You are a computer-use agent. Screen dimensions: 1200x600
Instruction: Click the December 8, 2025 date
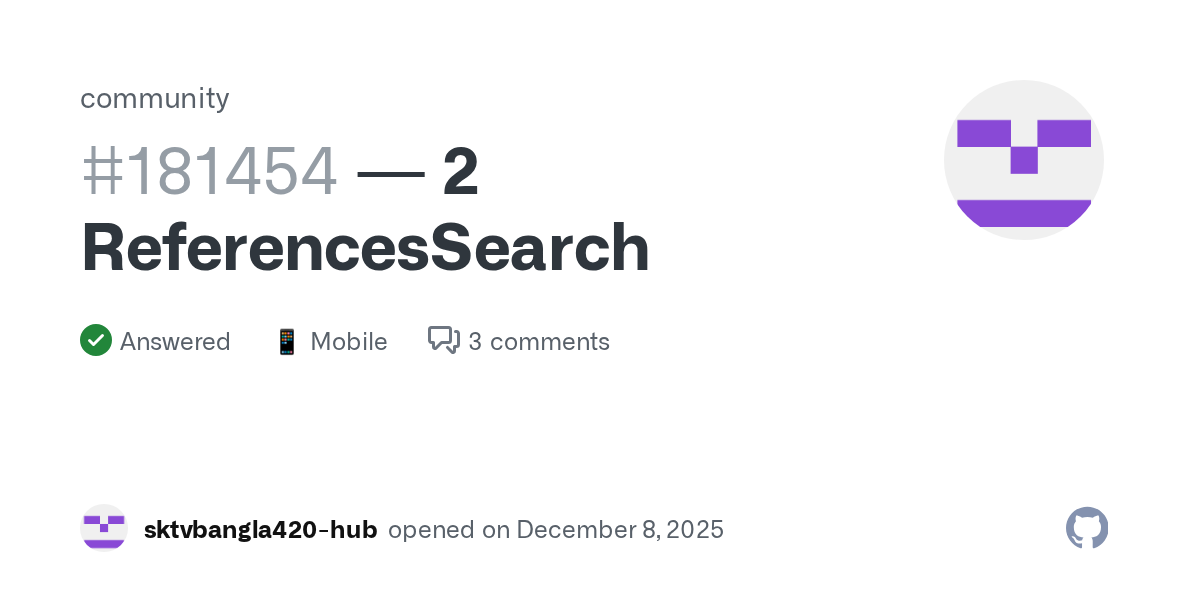click(620, 530)
